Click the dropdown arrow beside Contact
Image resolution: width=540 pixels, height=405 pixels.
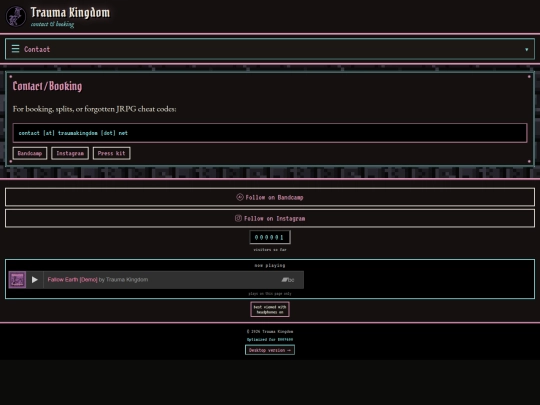(526, 49)
